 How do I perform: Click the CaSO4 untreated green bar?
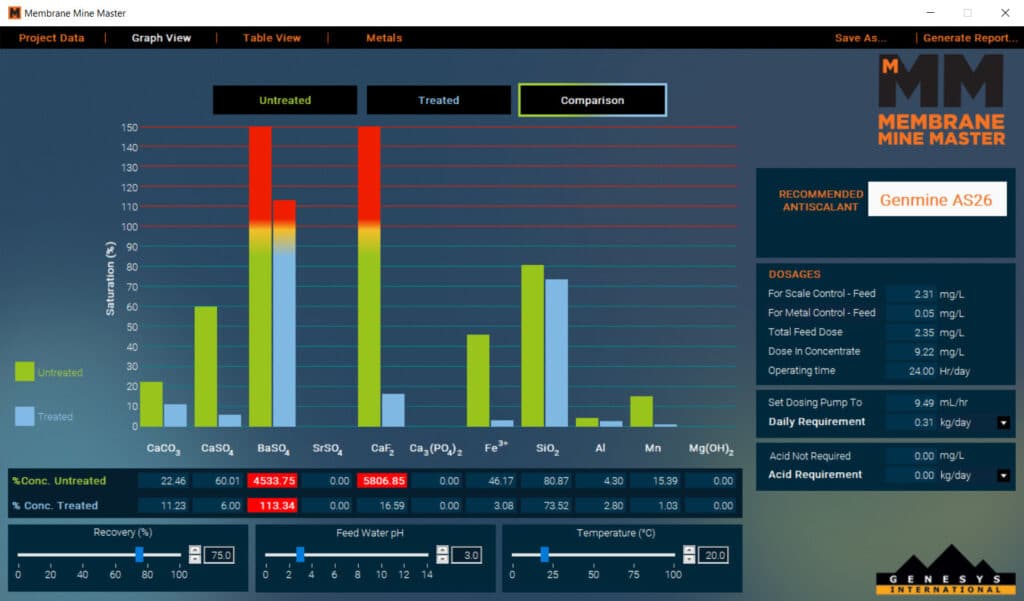click(206, 366)
